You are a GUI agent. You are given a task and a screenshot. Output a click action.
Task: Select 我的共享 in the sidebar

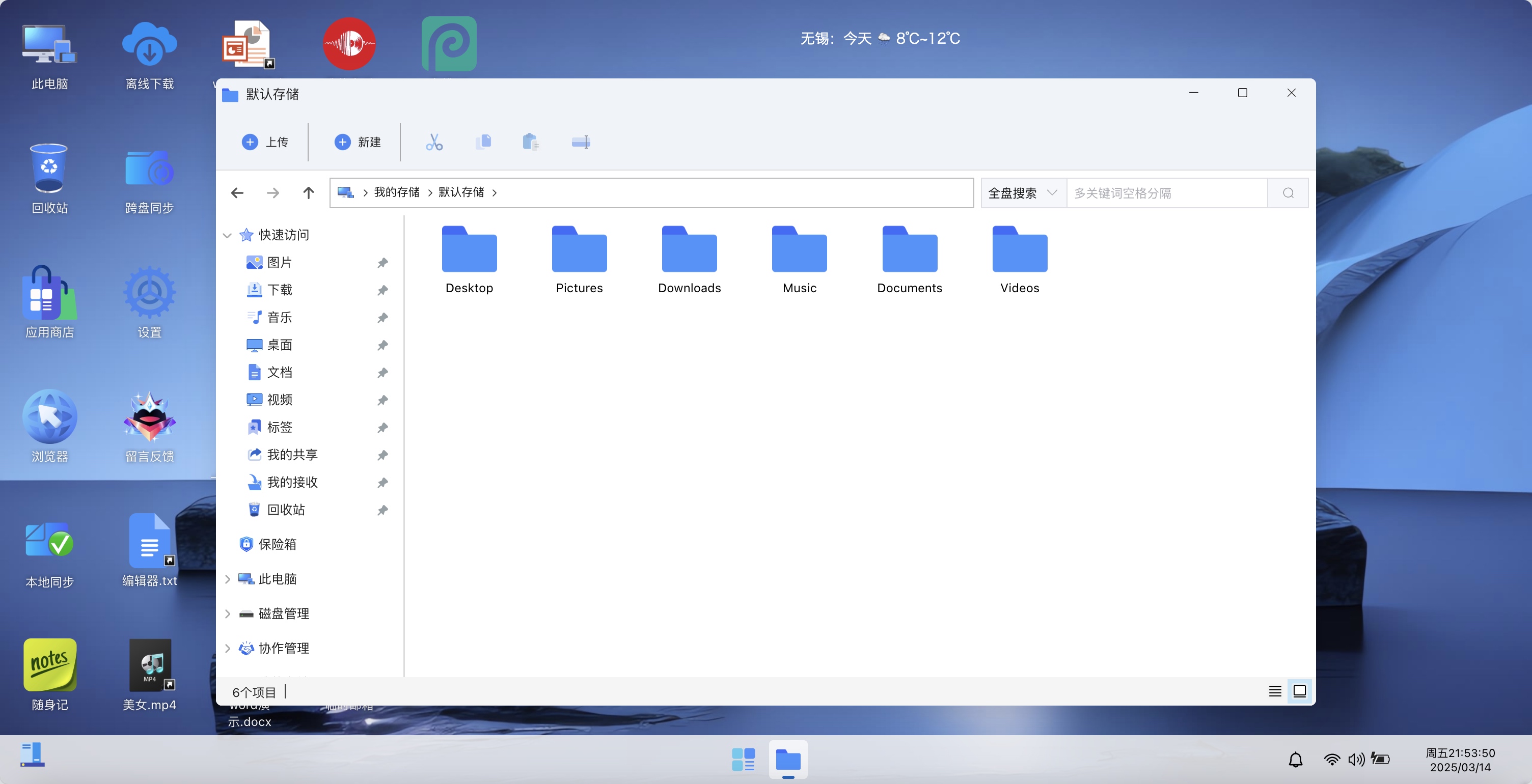[292, 455]
